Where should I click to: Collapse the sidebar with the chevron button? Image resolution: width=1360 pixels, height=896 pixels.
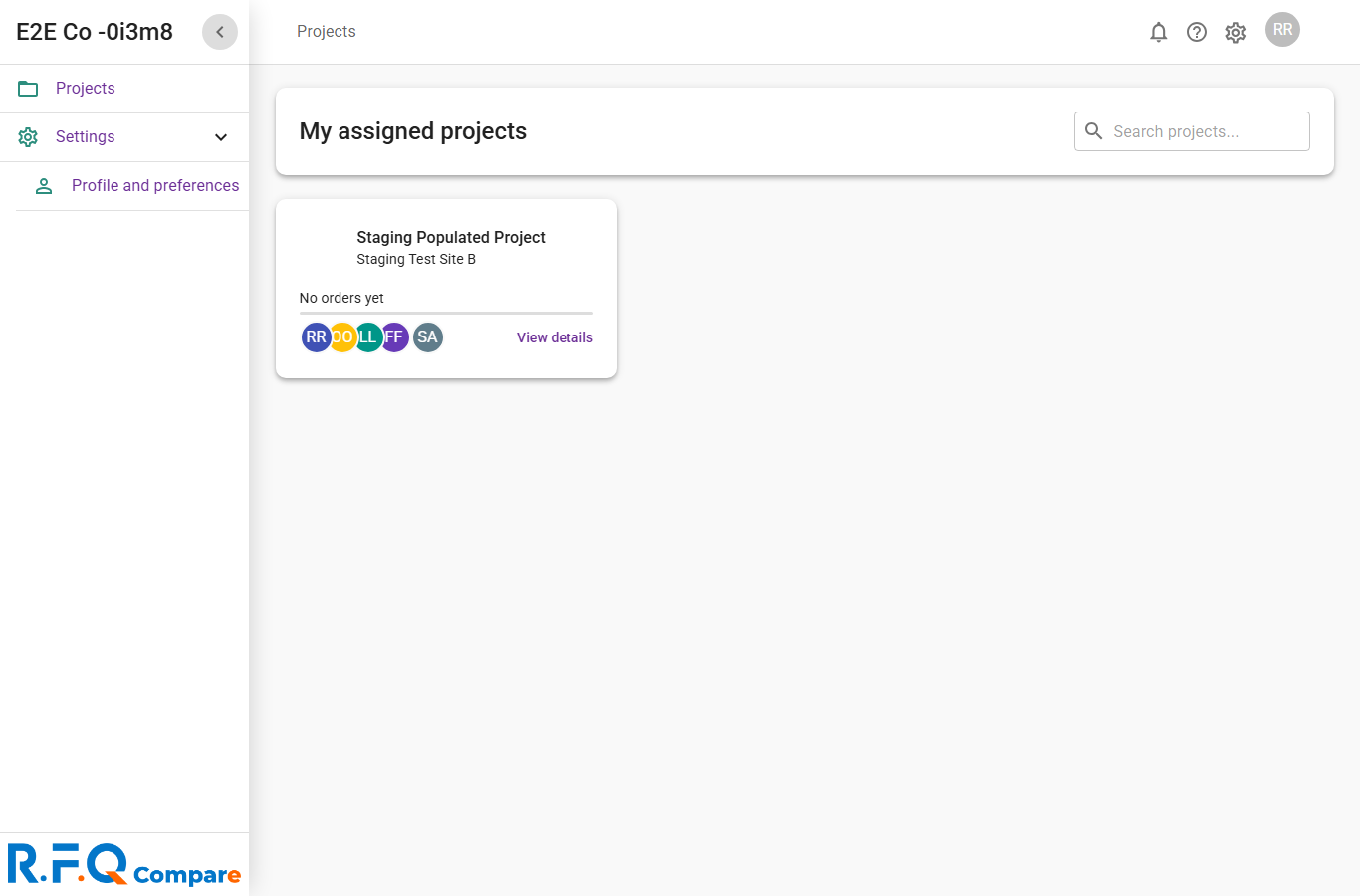(220, 32)
